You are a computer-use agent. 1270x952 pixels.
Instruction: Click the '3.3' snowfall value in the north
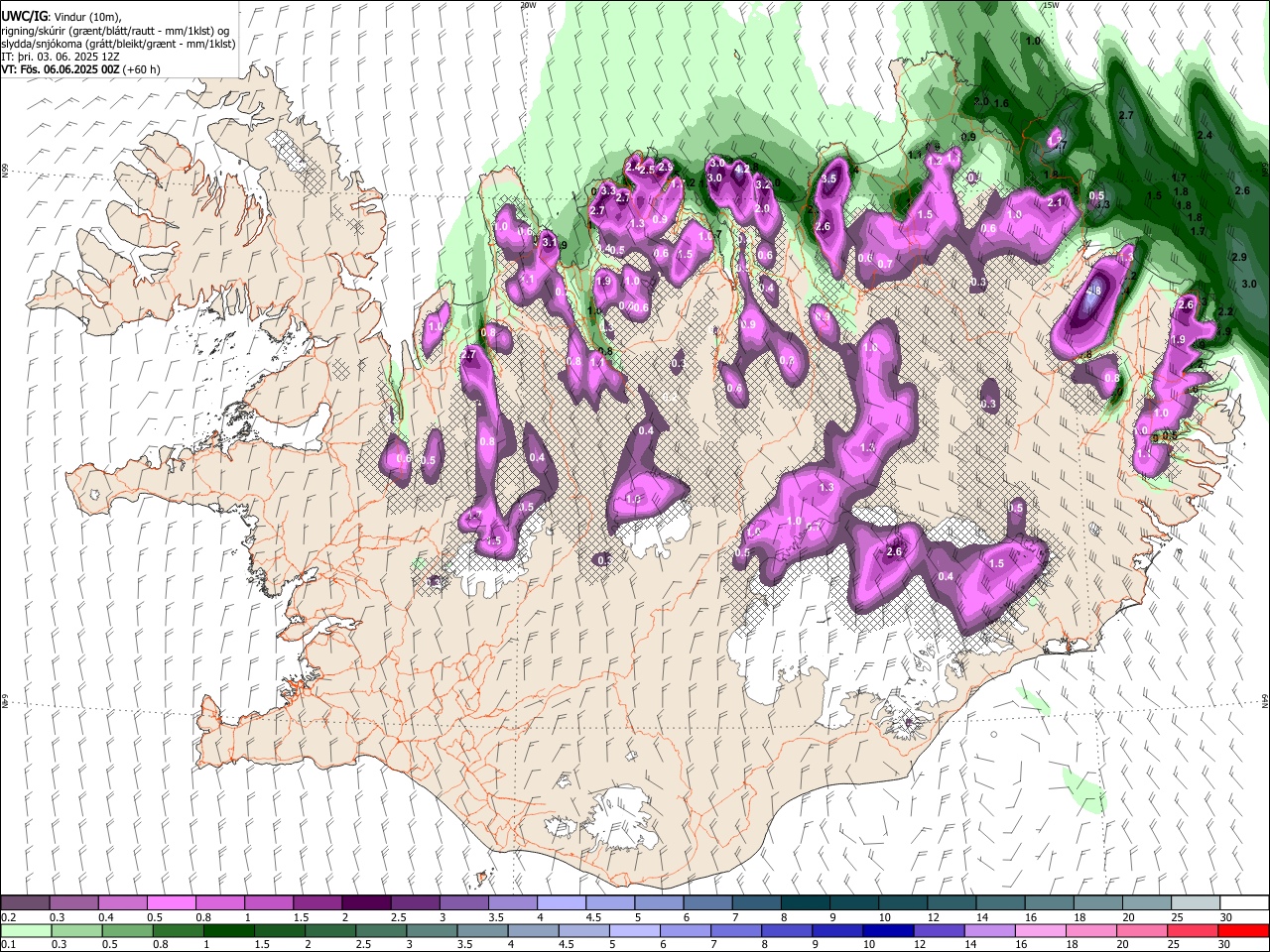608,189
